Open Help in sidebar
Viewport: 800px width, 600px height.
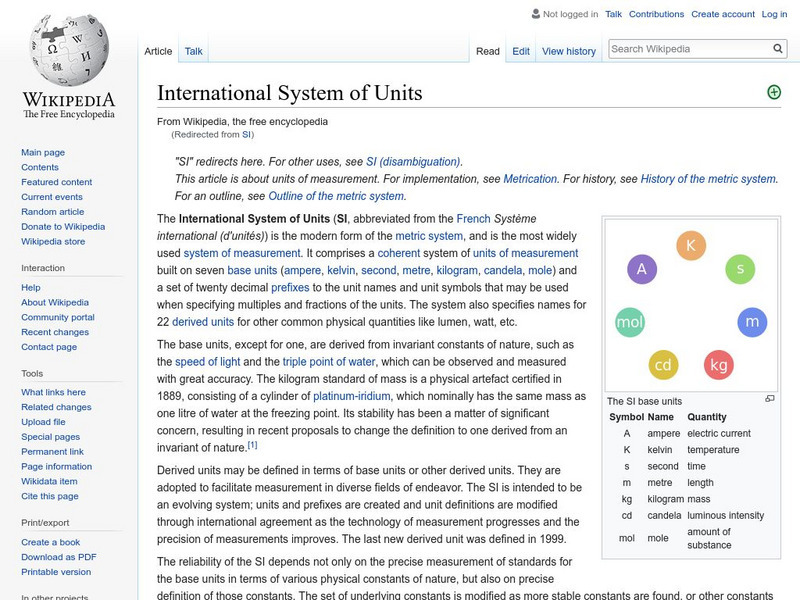click(31, 288)
